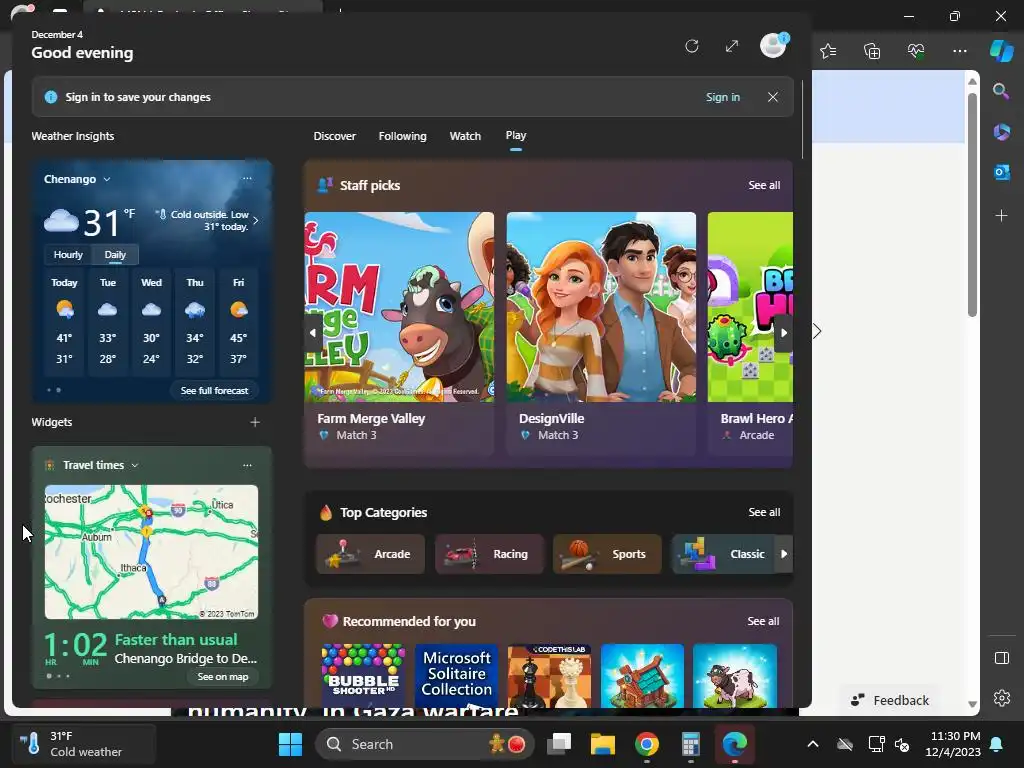Open Edge browser essentials heart icon
This screenshot has width=1024, height=768.
916,51
